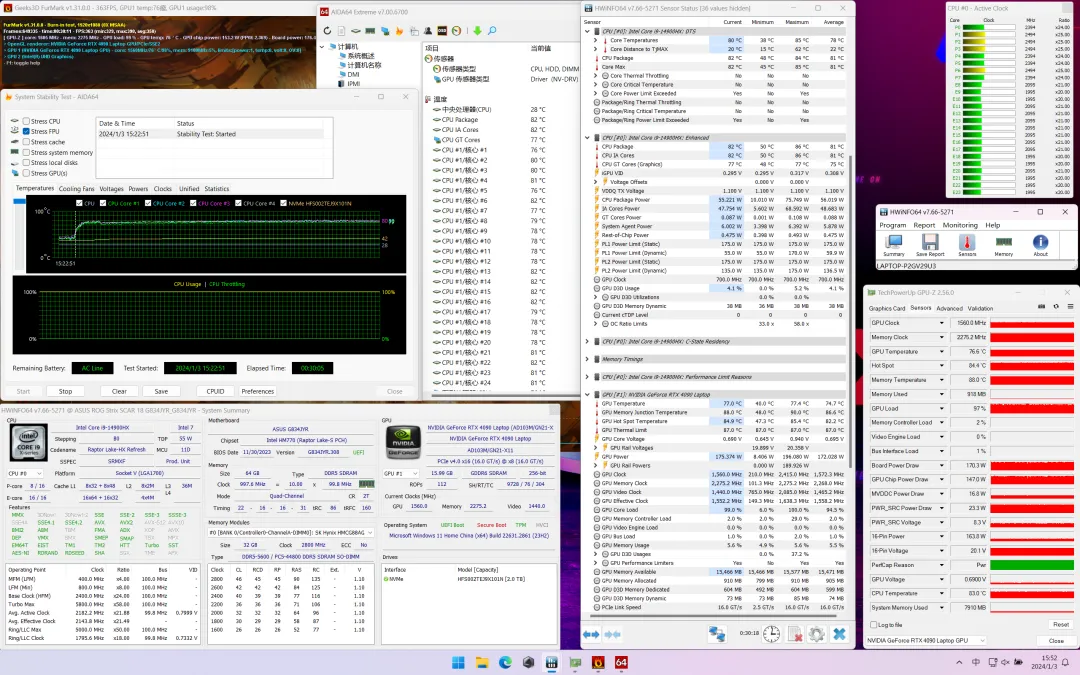Open Hot Spot sensor dropdown in GPU-Z
The width and height of the screenshot is (1080, 675).
click(x=942, y=366)
